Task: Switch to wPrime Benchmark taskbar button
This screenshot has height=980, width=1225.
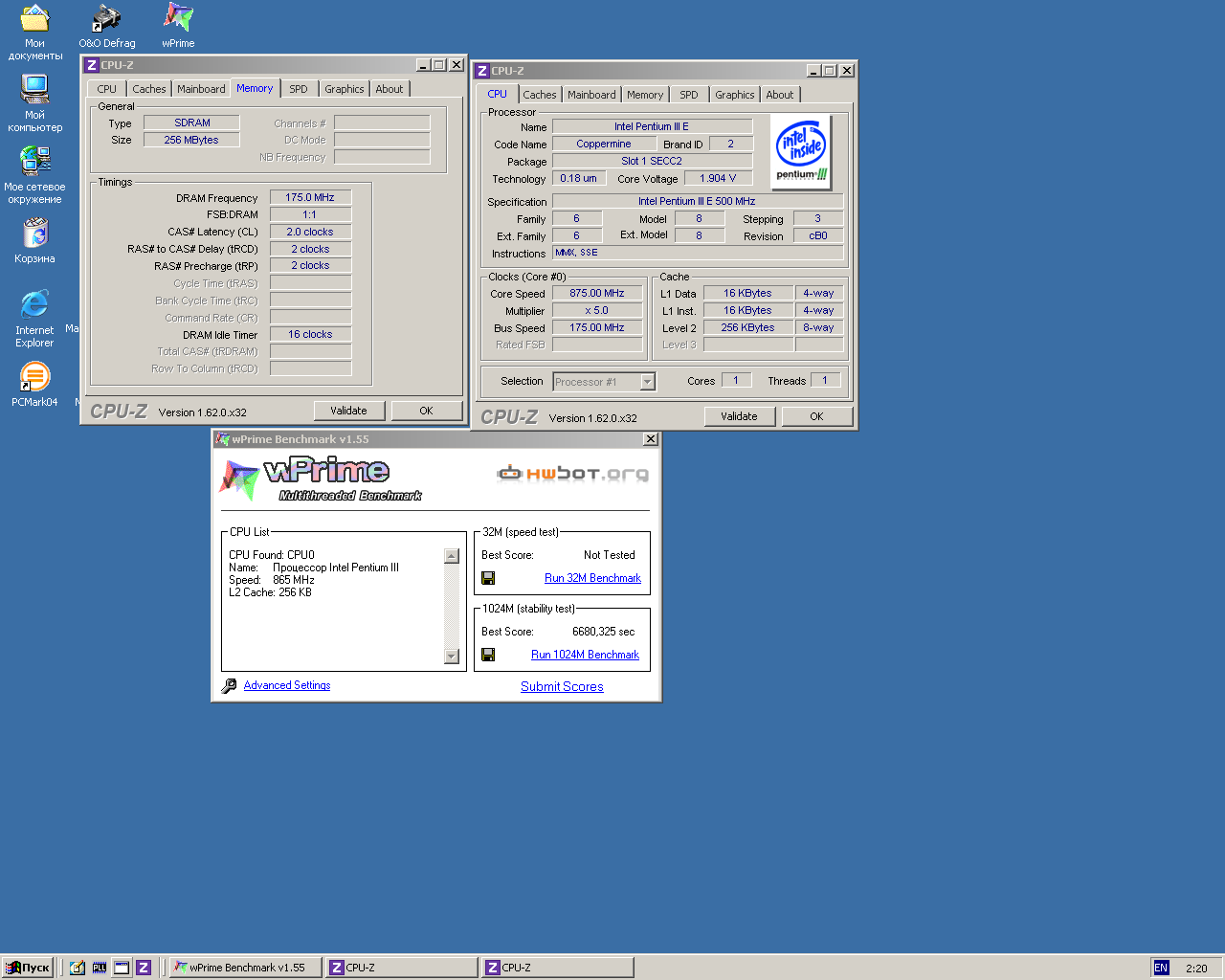Action: pos(244,968)
